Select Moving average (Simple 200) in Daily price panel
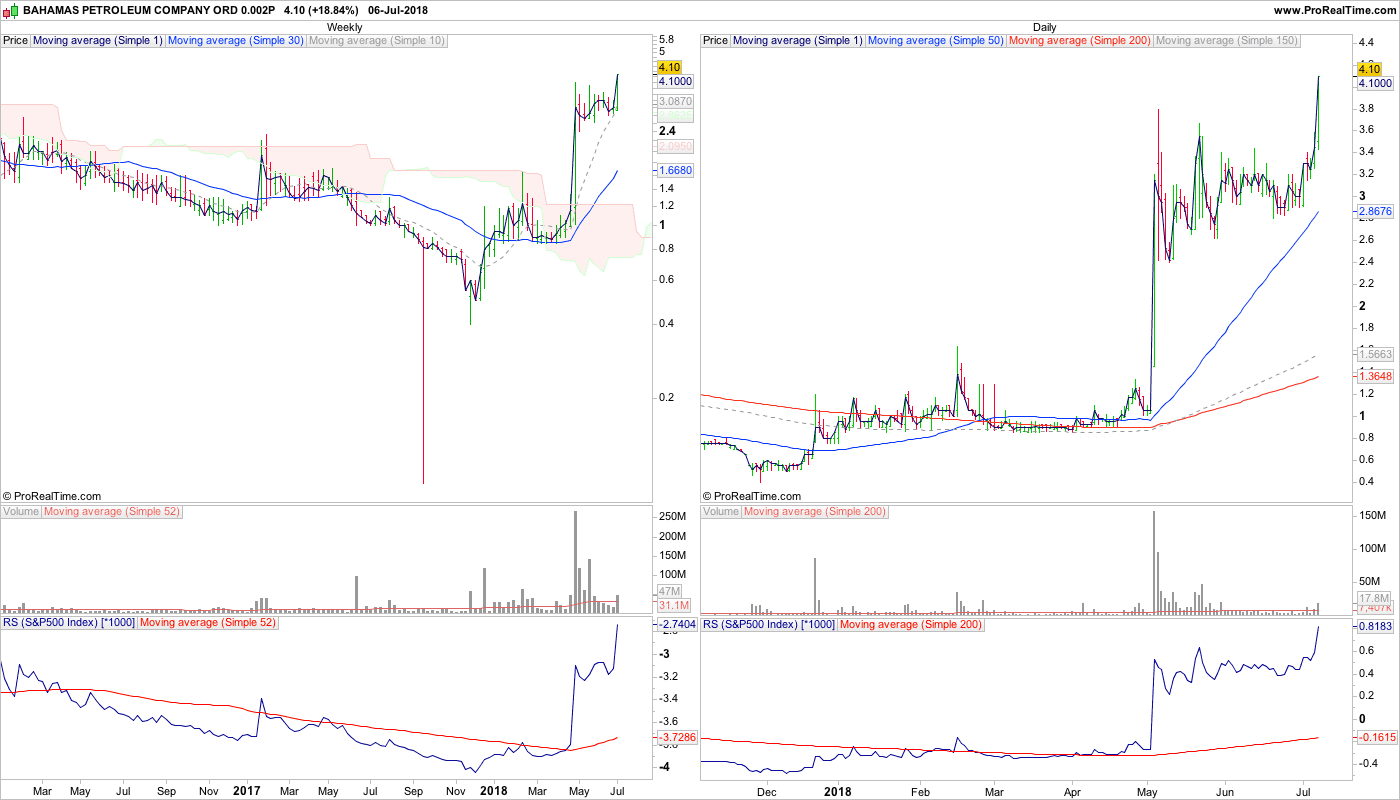Screen dimensions: 1400x800 1080,41
